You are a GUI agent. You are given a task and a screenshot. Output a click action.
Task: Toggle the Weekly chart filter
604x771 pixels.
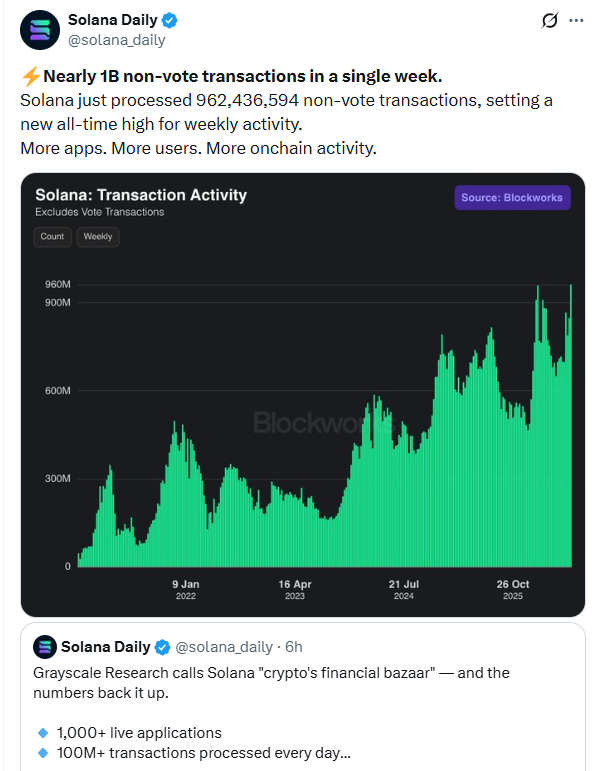(x=98, y=237)
